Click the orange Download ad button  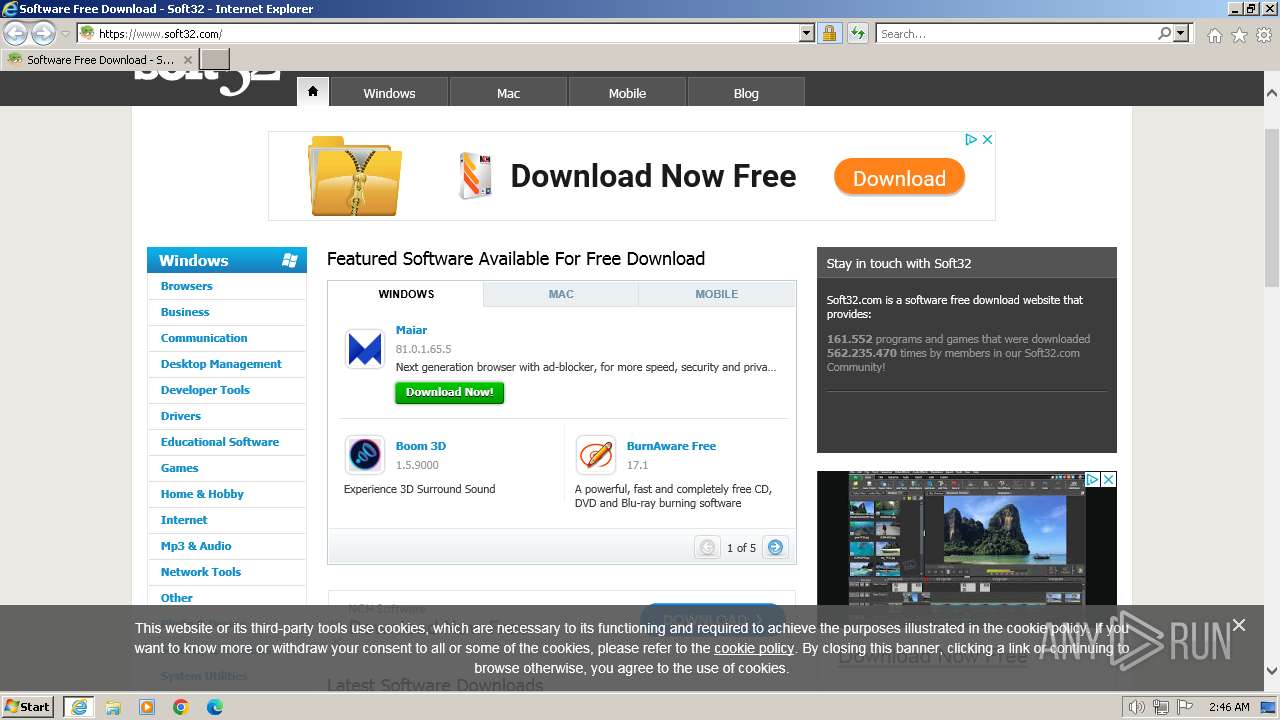pyautogui.click(x=899, y=178)
